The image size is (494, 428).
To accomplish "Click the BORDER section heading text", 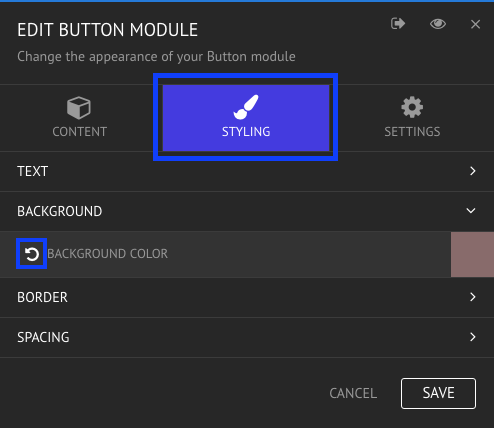I will [x=42, y=297].
